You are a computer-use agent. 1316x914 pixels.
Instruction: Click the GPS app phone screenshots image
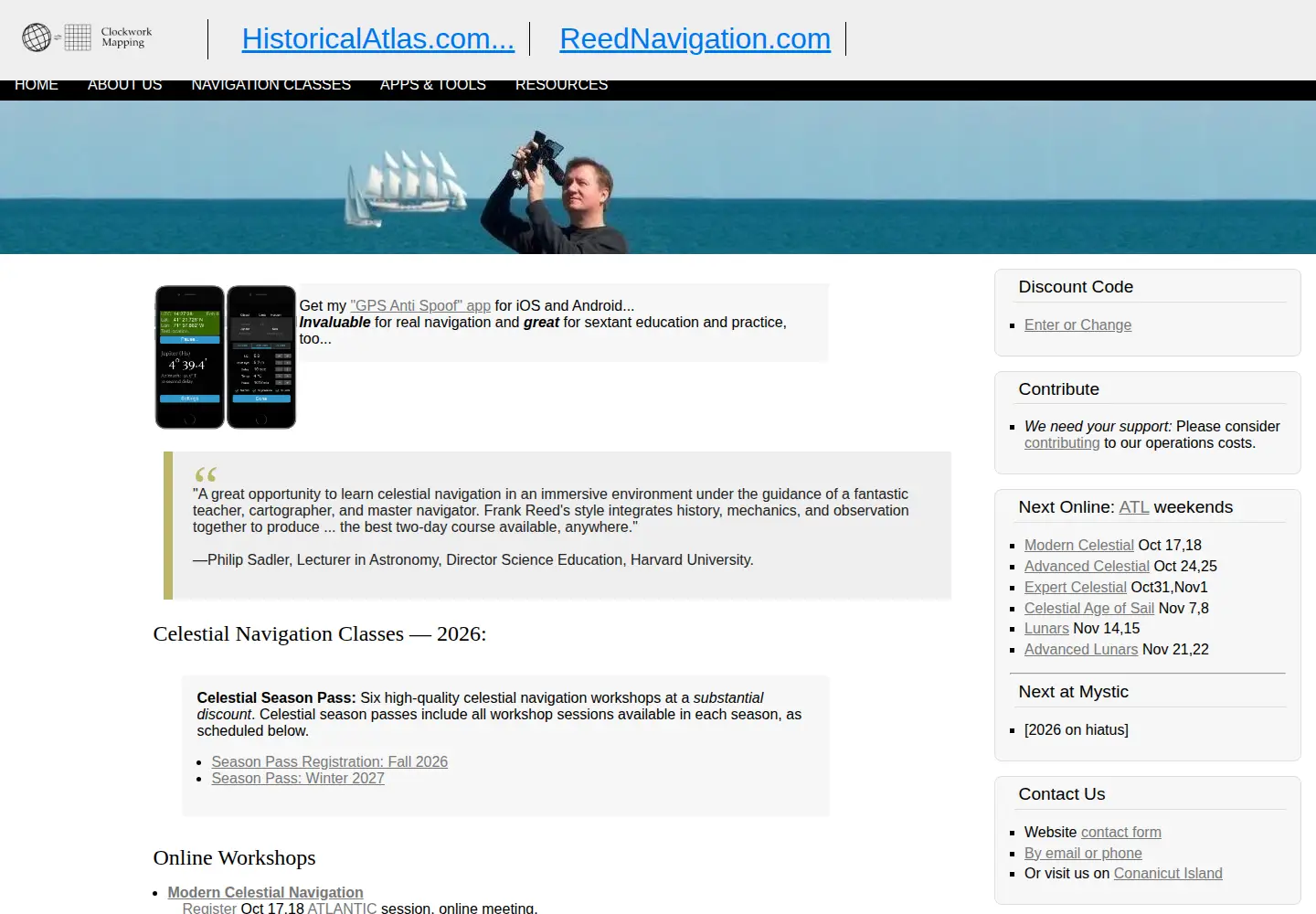tap(226, 357)
